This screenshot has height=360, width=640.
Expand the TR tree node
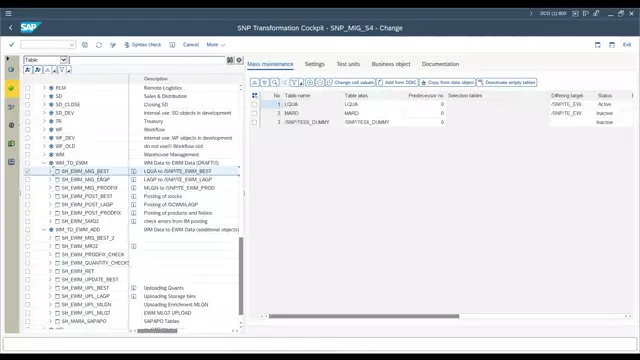(44, 121)
